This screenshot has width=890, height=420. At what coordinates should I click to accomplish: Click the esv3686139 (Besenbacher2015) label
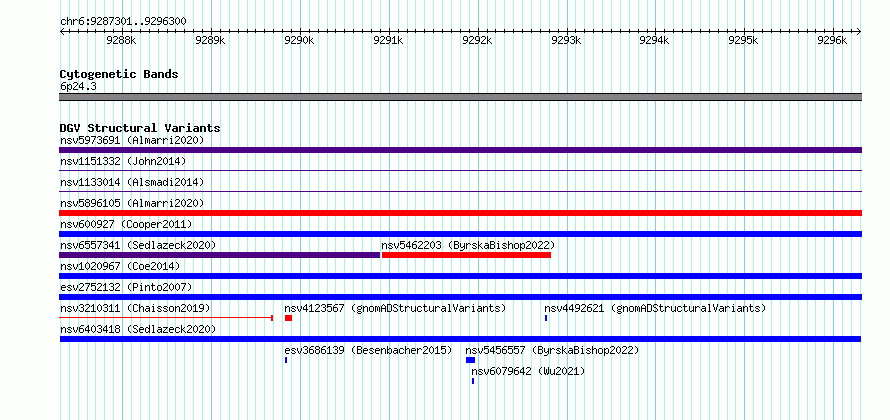click(x=368, y=350)
